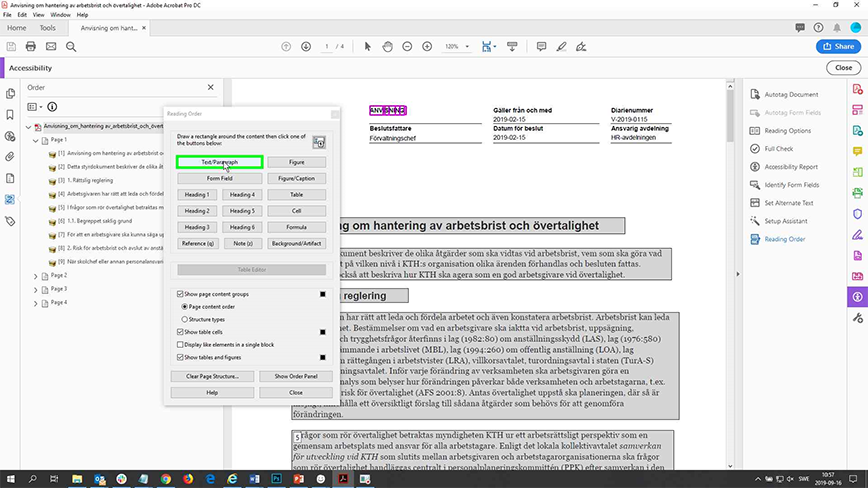868x488 pixels.
Task: Expand Page 3 in Order tree
Action: point(36,289)
